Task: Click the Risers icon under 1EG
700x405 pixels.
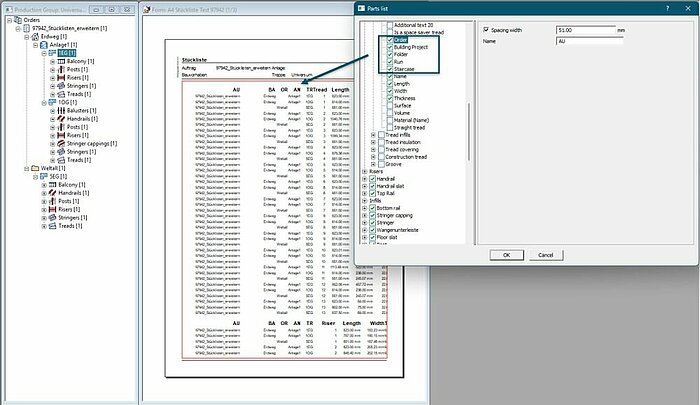Action: (61, 78)
